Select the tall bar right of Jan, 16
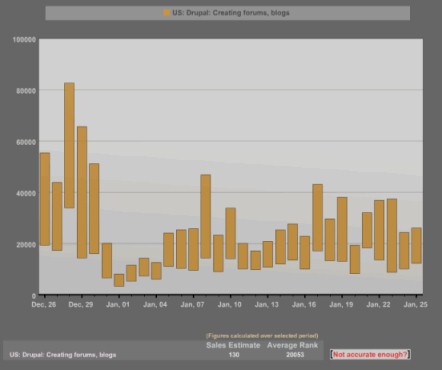Viewport: 442px width, 370px height. coord(317,217)
